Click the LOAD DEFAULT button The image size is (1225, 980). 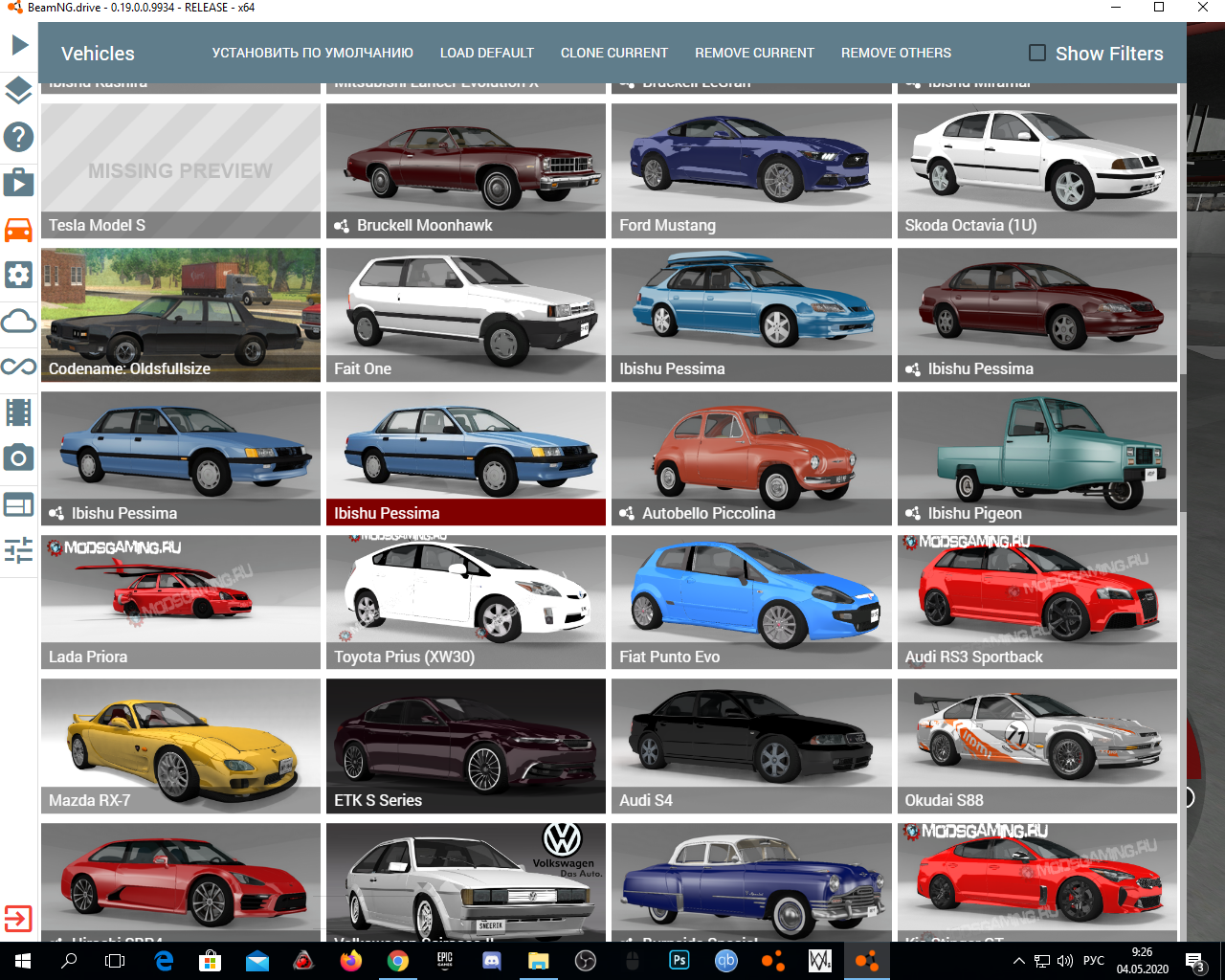click(487, 53)
